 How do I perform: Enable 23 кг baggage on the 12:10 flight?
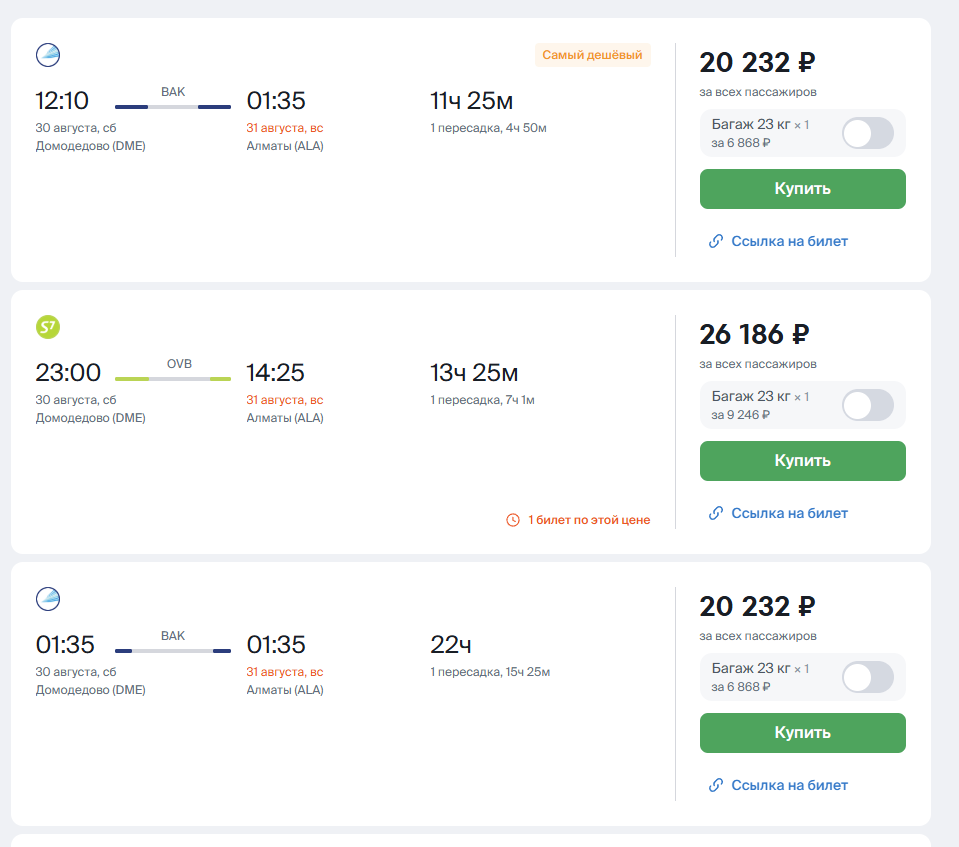(x=867, y=133)
